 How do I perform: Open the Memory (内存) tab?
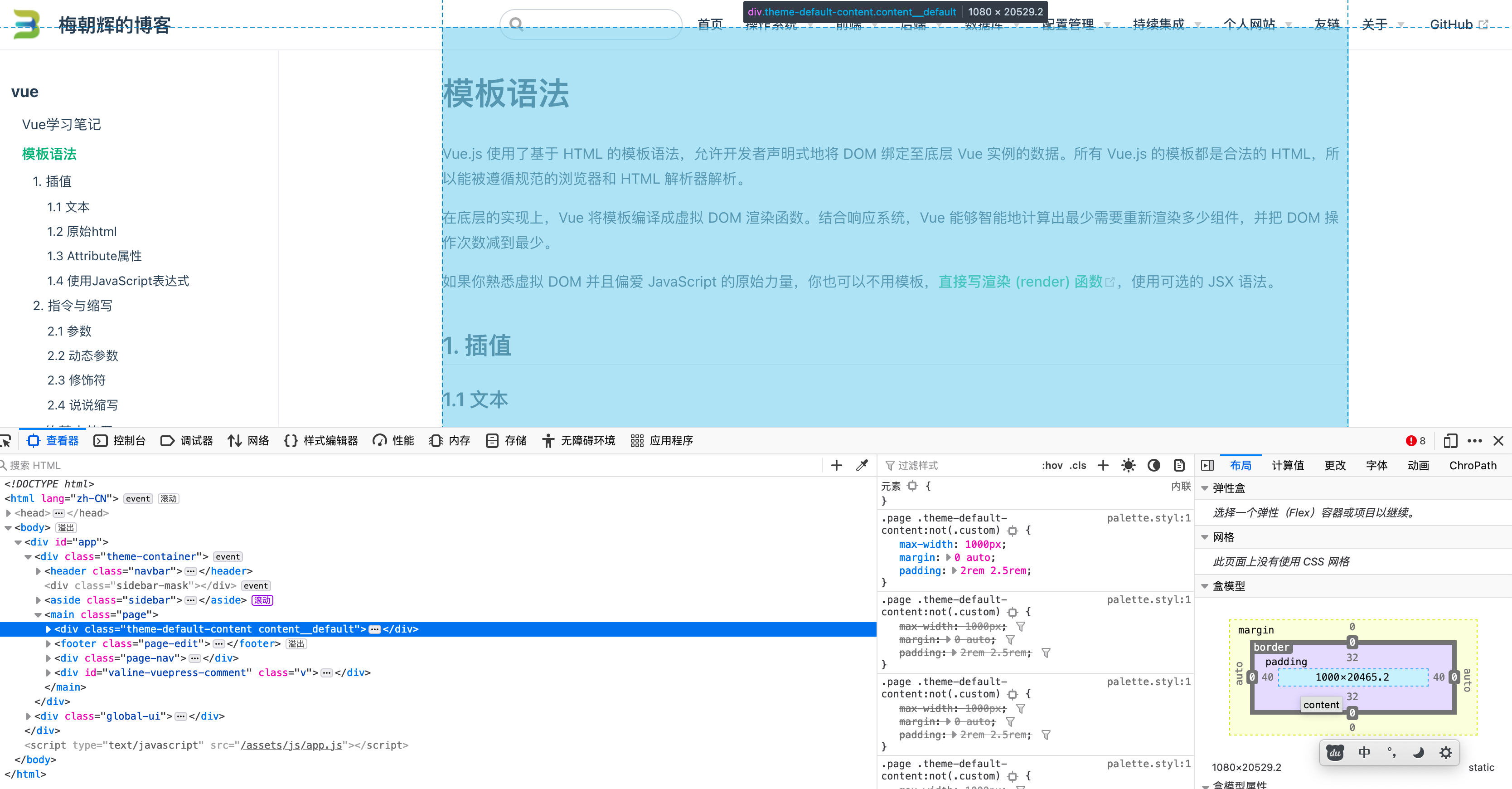450,441
